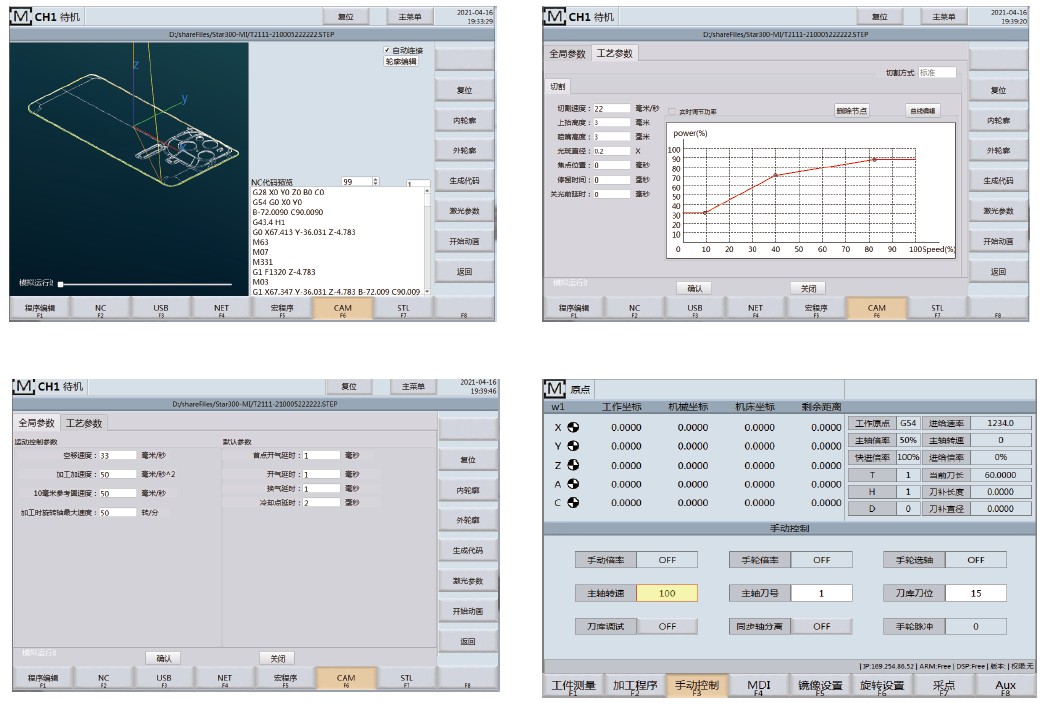This screenshot has width=1047, height=706.
Task: Click the M logo in the power curve panel
Action: point(553,17)
